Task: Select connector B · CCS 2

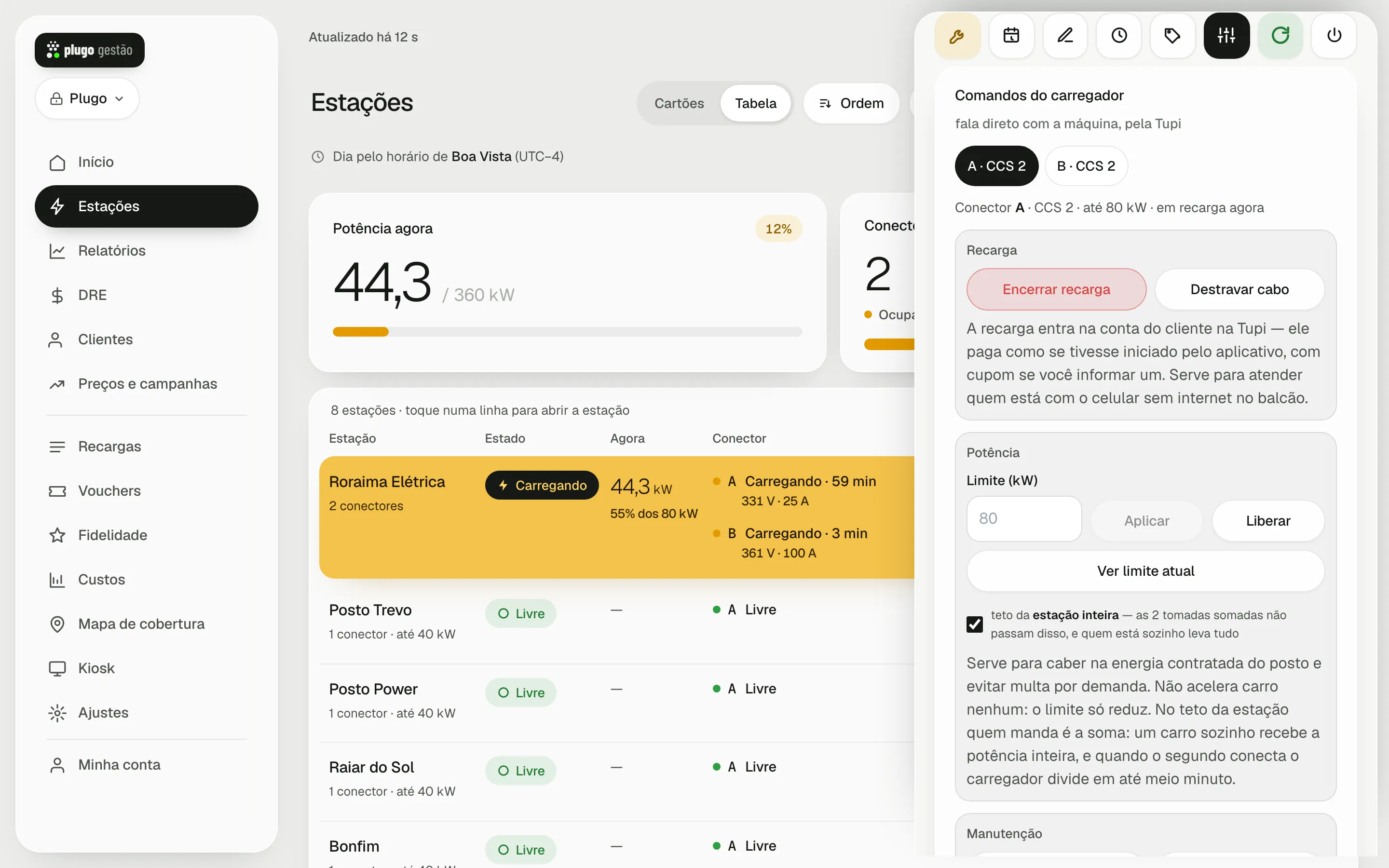Action: tap(1086, 166)
